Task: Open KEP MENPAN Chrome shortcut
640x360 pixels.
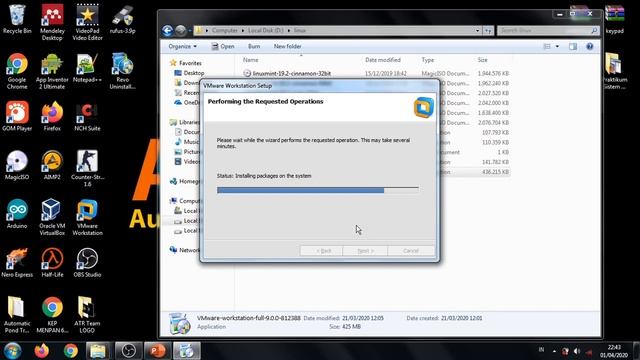Action: click(x=52, y=314)
